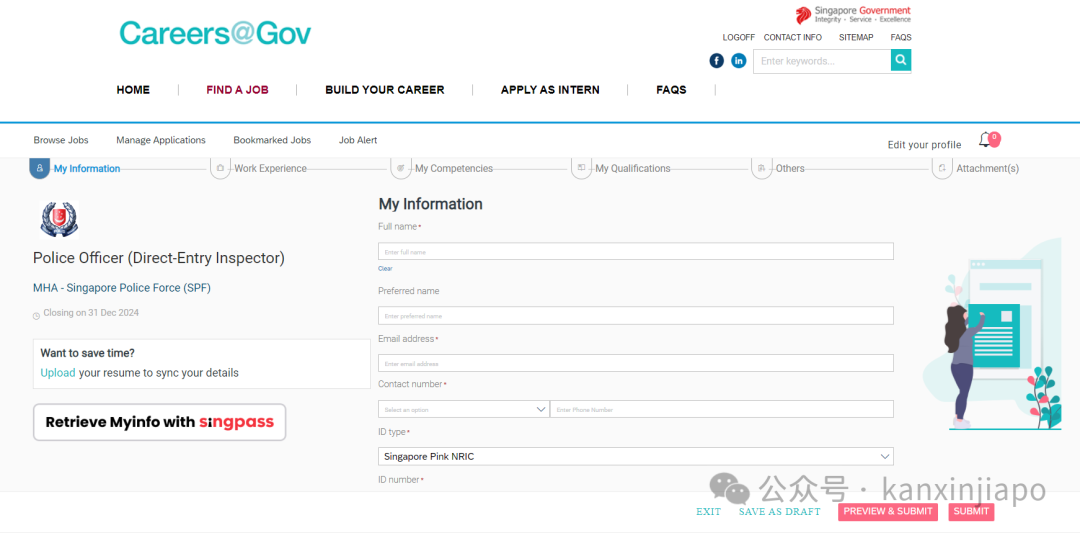Open the CONTACT INFO link
The image size is (1080, 533).
793,37
